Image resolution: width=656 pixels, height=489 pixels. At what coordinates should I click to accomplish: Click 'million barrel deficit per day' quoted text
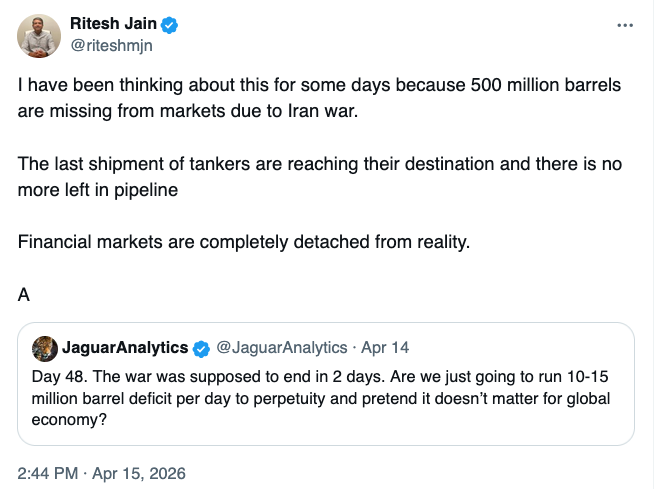pyautogui.click(x=150, y=402)
